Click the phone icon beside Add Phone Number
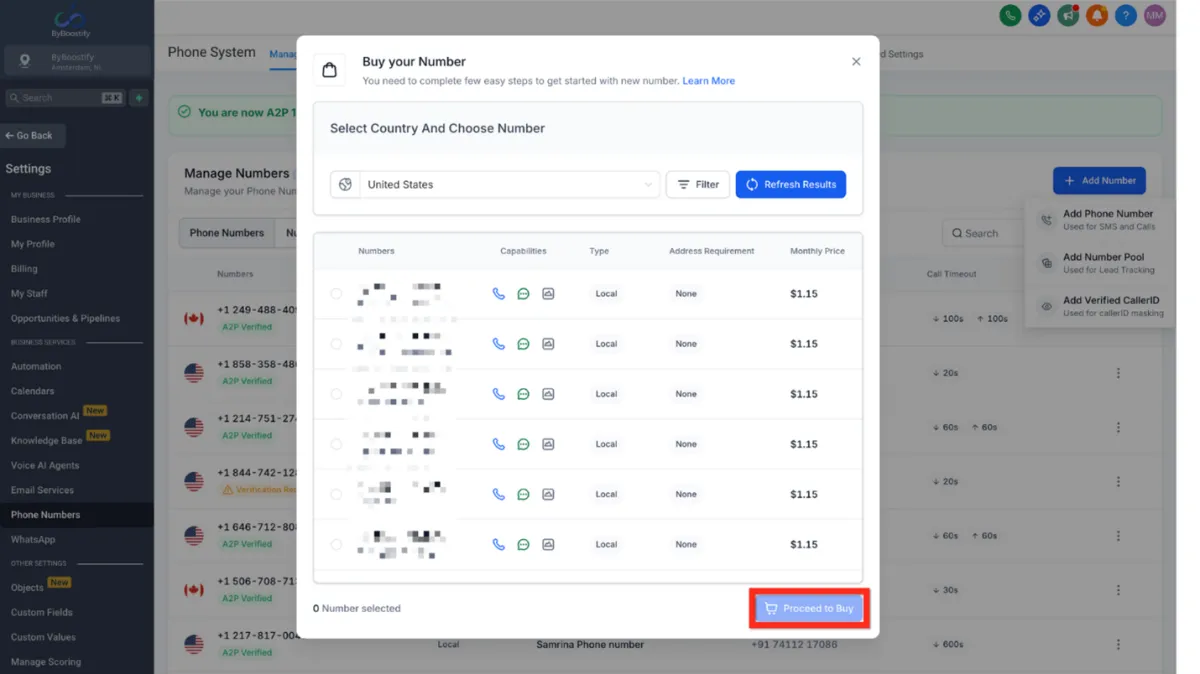The width and height of the screenshot is (1200, 674). (x=1046, y=220)
